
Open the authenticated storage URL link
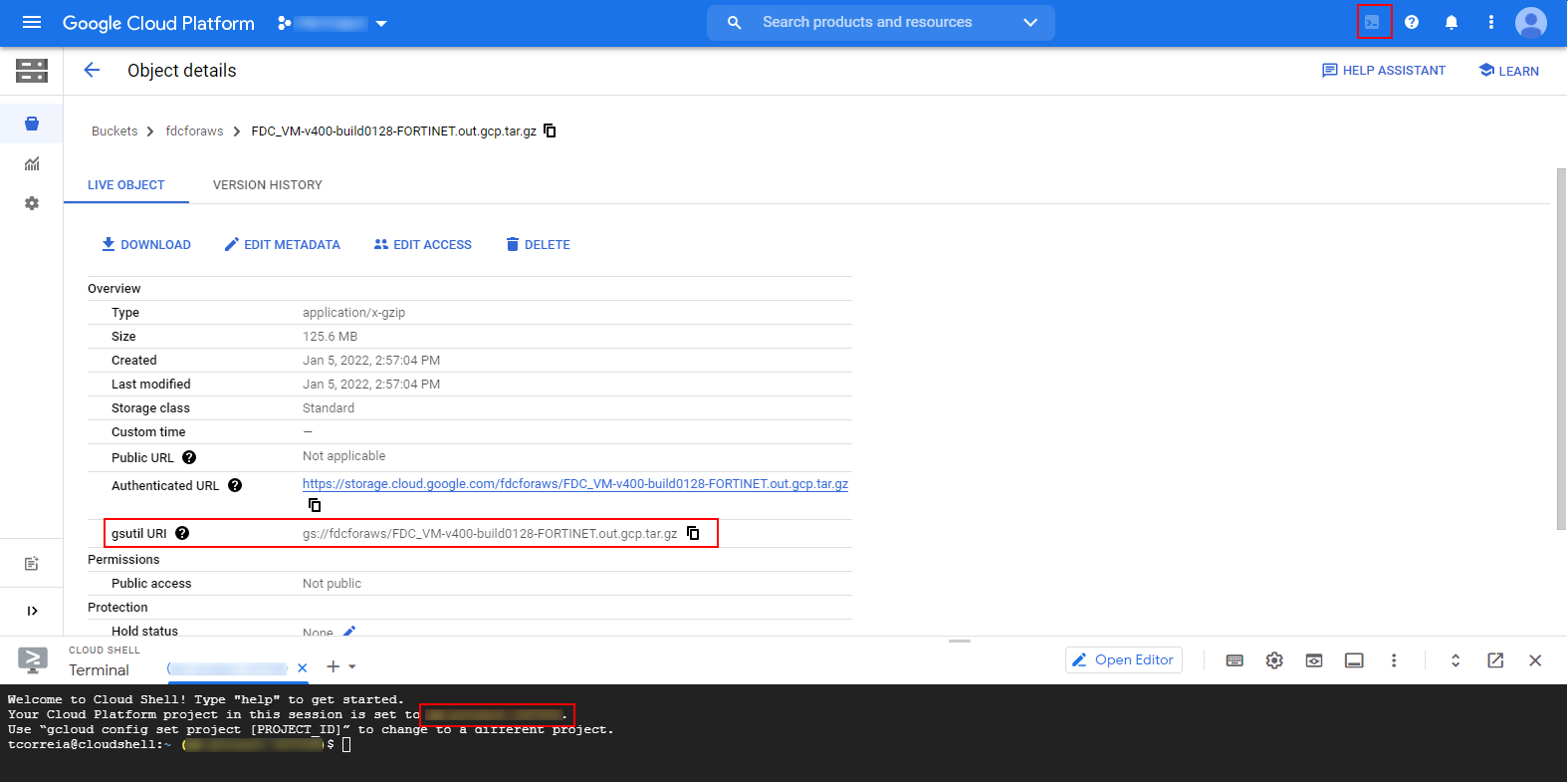[575, 483]
